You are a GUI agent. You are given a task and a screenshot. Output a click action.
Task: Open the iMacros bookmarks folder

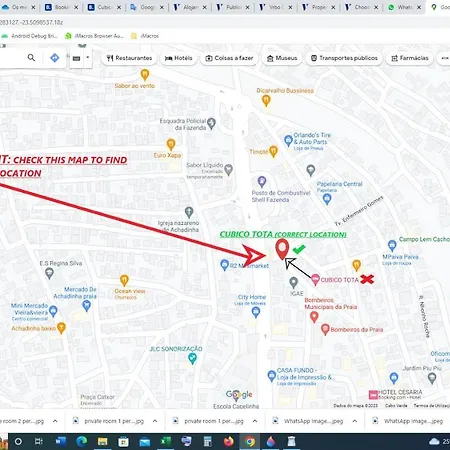(145, 36)
